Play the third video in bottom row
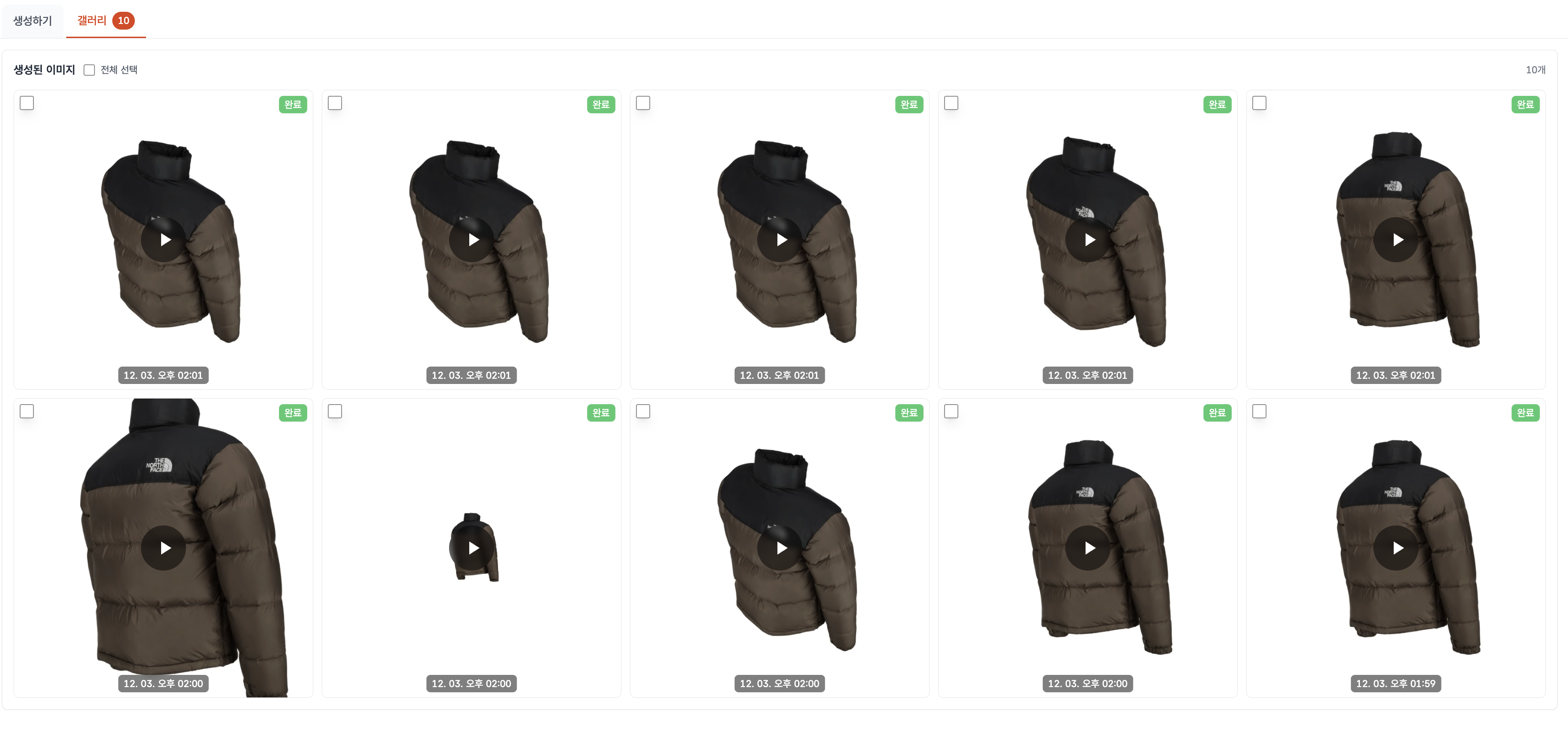The width and height of the screenshot is (1568, 736). coord(780,548)
